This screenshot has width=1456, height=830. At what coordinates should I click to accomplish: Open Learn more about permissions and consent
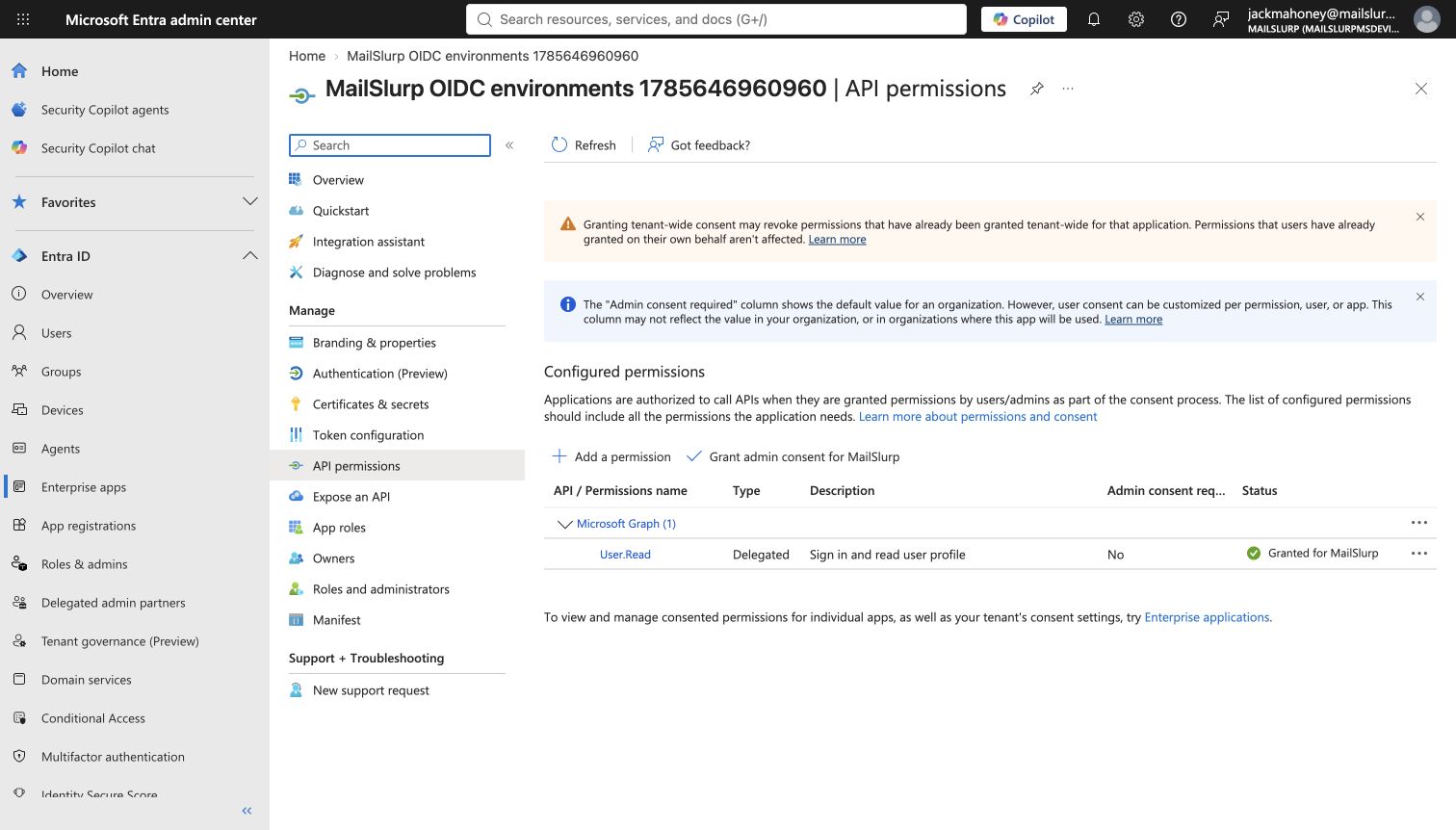click(x=977, y=417)
